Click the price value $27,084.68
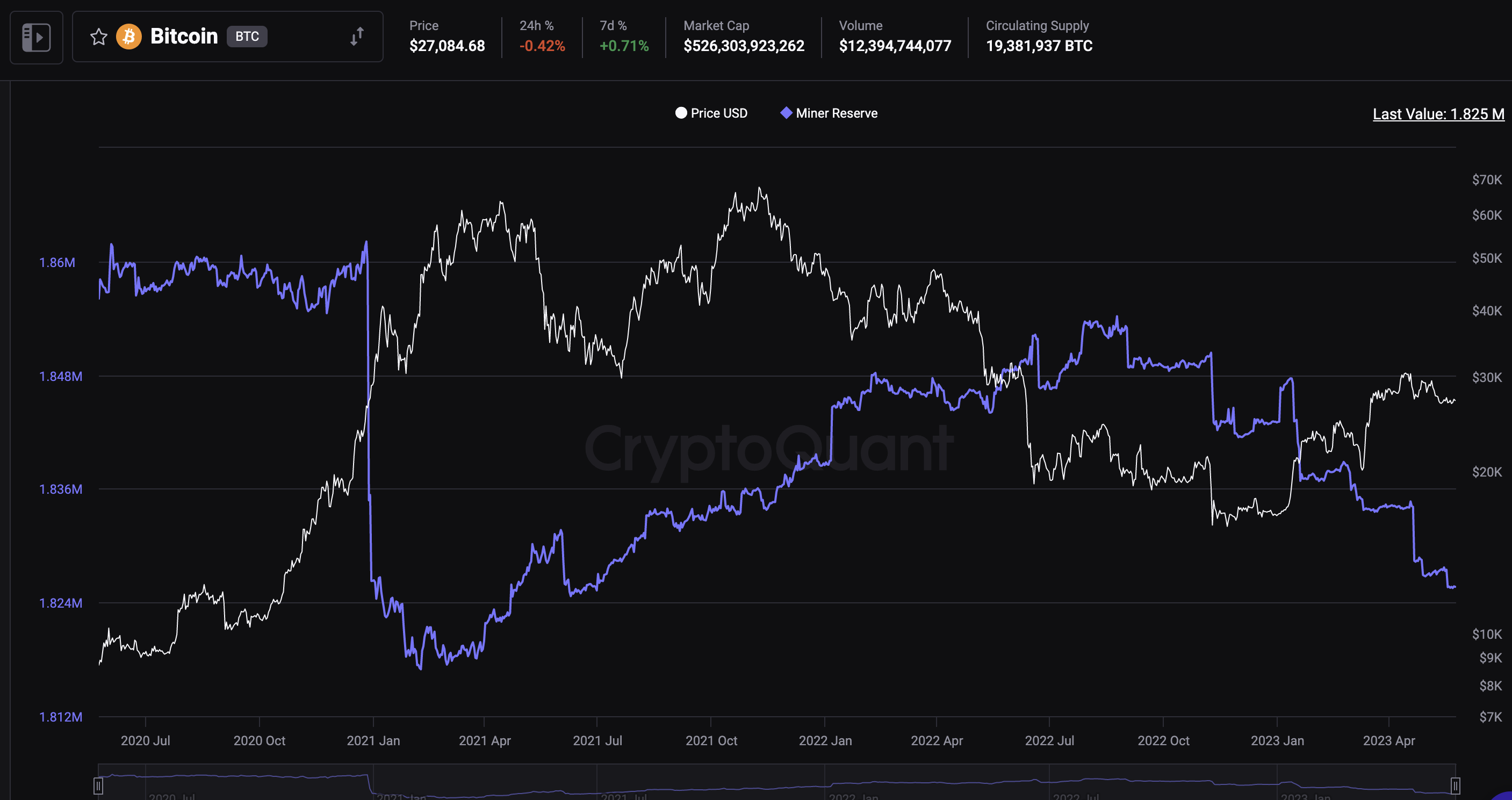This screenshot has height=800, width=1512. (x=447, y=46)
